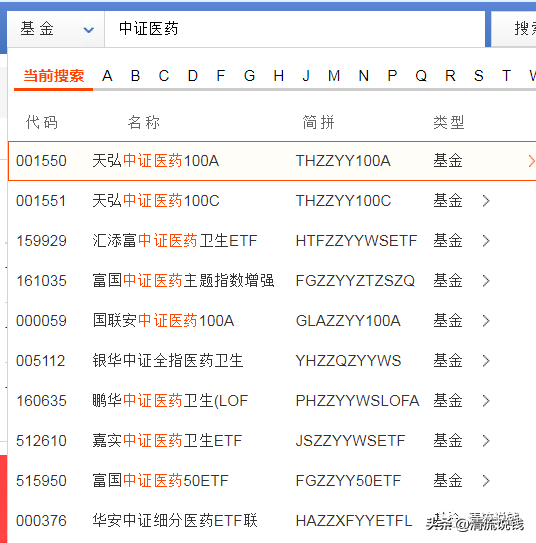Open fund 嘉实中证医药卫生ETF result
The image size is (536, 543).
click(x=167, y=441)
